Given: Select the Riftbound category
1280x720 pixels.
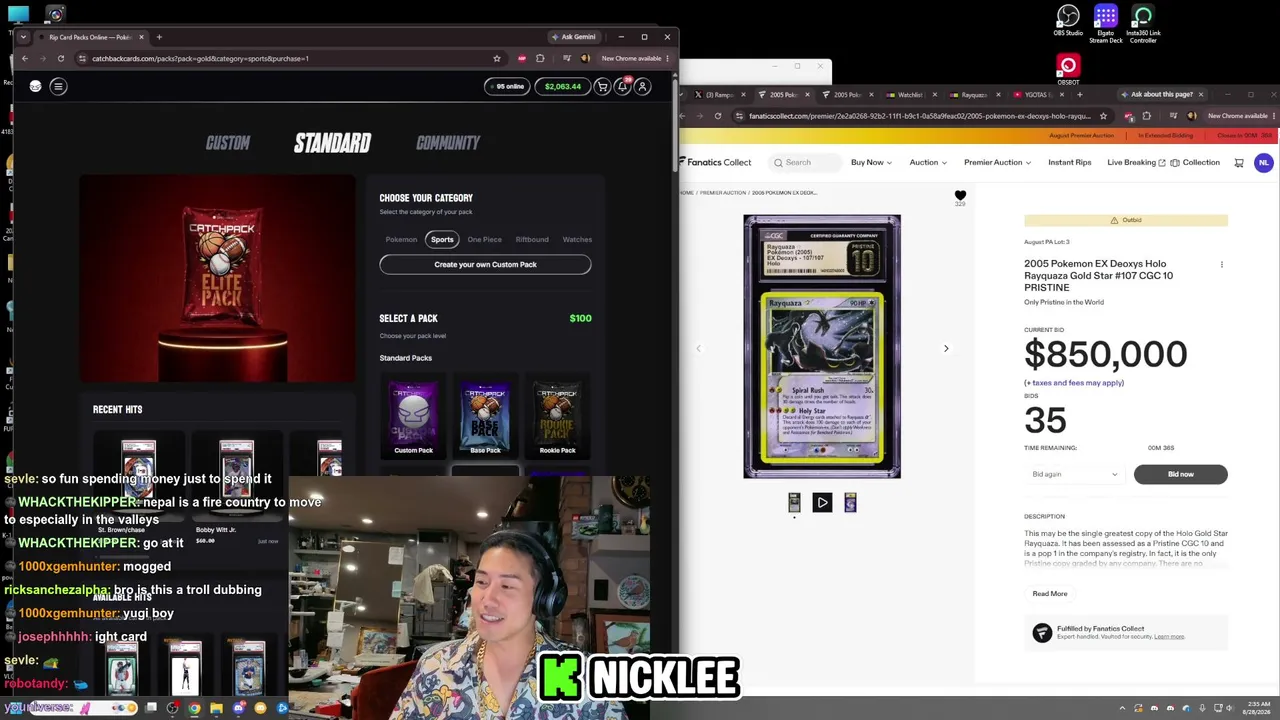Looking at the screenshot, I should coord(532,240).
